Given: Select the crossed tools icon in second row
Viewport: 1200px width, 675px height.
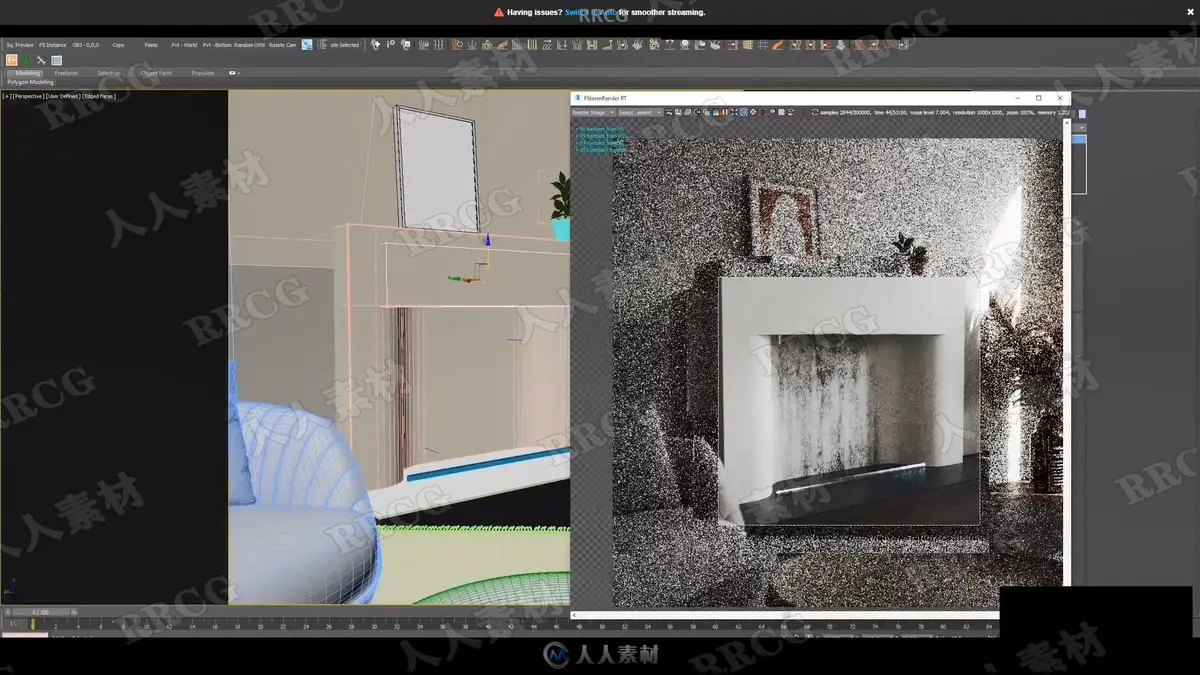Looking at the screenshot, I should click(41, 60).
